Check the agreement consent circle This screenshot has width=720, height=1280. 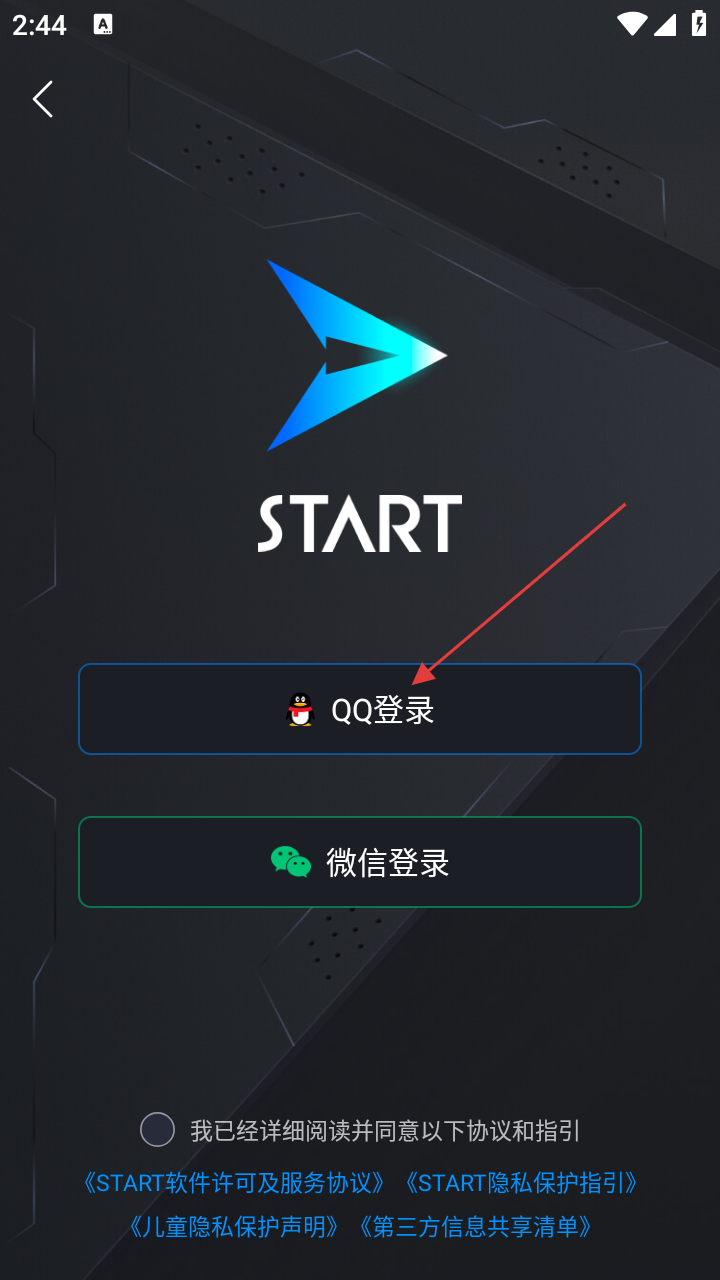click(x=157, y=1129)
